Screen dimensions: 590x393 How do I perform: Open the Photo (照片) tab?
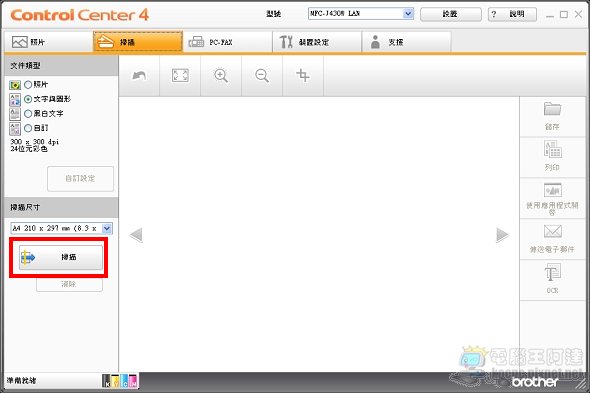click(48, 42)
